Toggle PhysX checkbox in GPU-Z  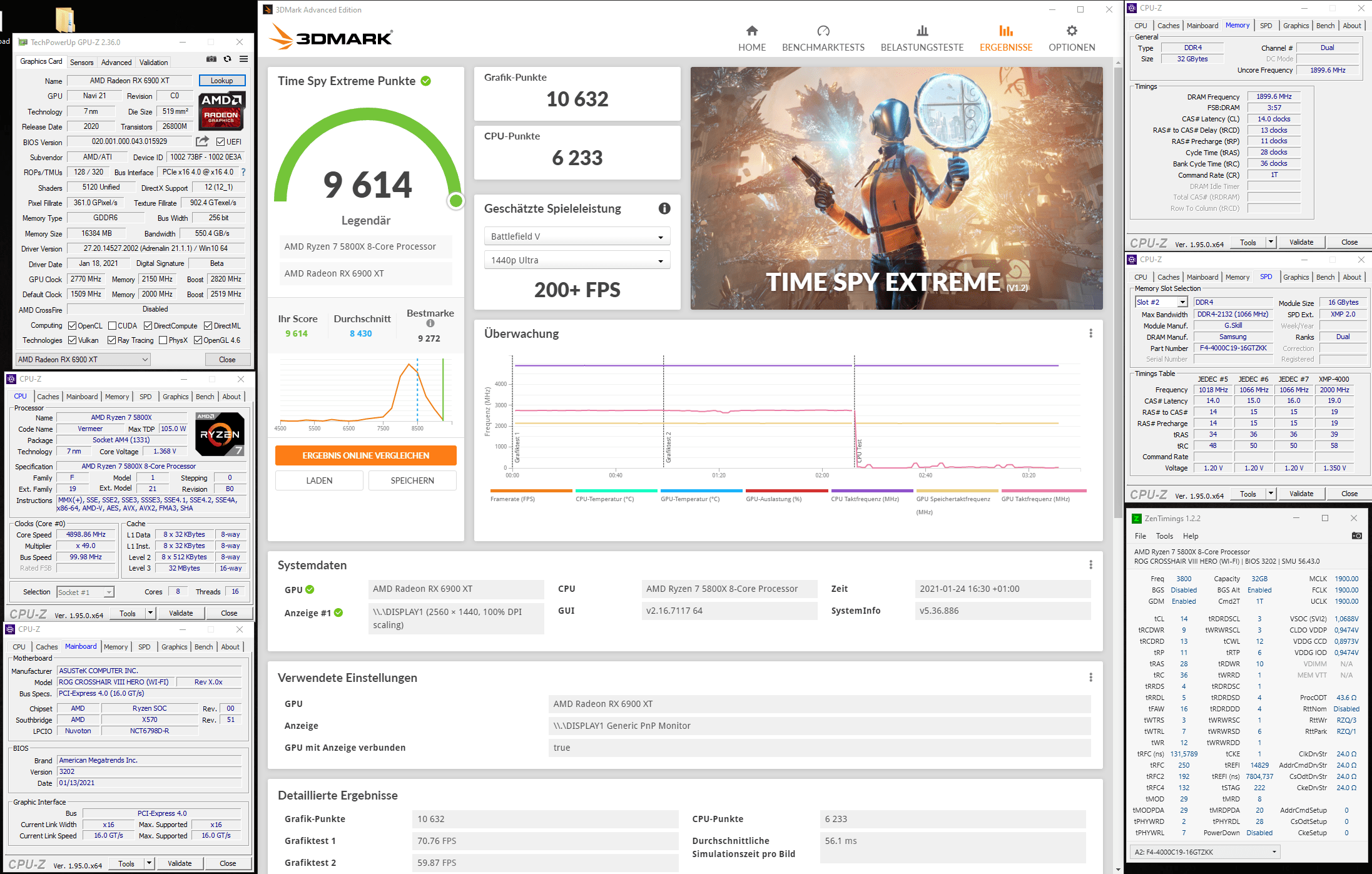163,340
